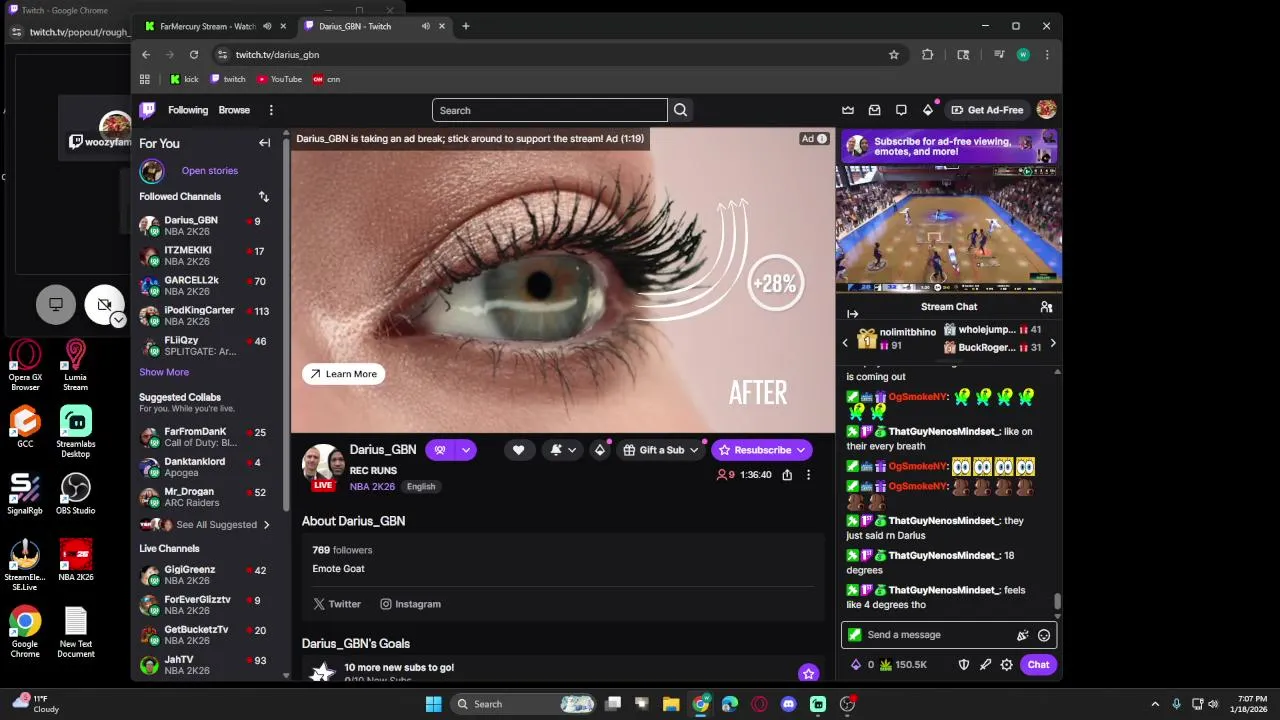
Task: Click the goals star icon
Action: tap(808, 673)
